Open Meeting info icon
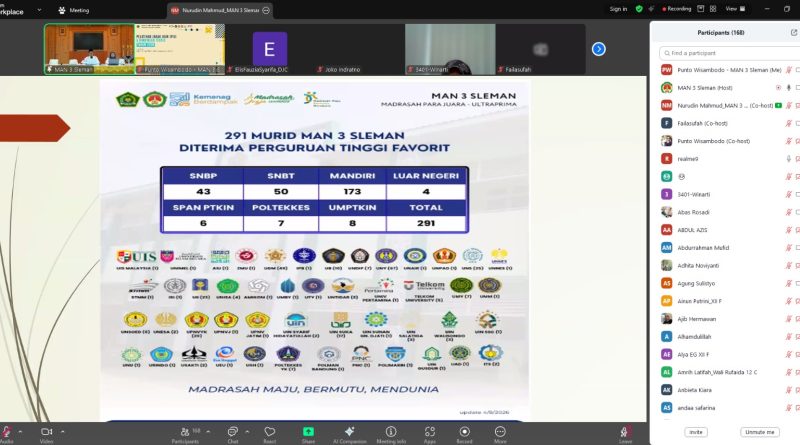 pos(391,432)
